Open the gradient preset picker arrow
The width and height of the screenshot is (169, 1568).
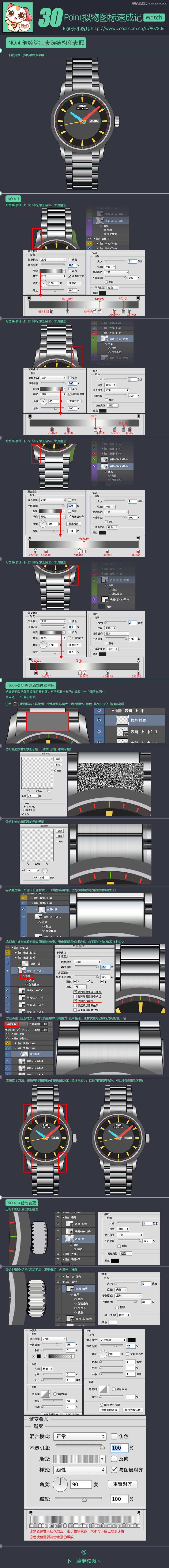pos(103,1458)
